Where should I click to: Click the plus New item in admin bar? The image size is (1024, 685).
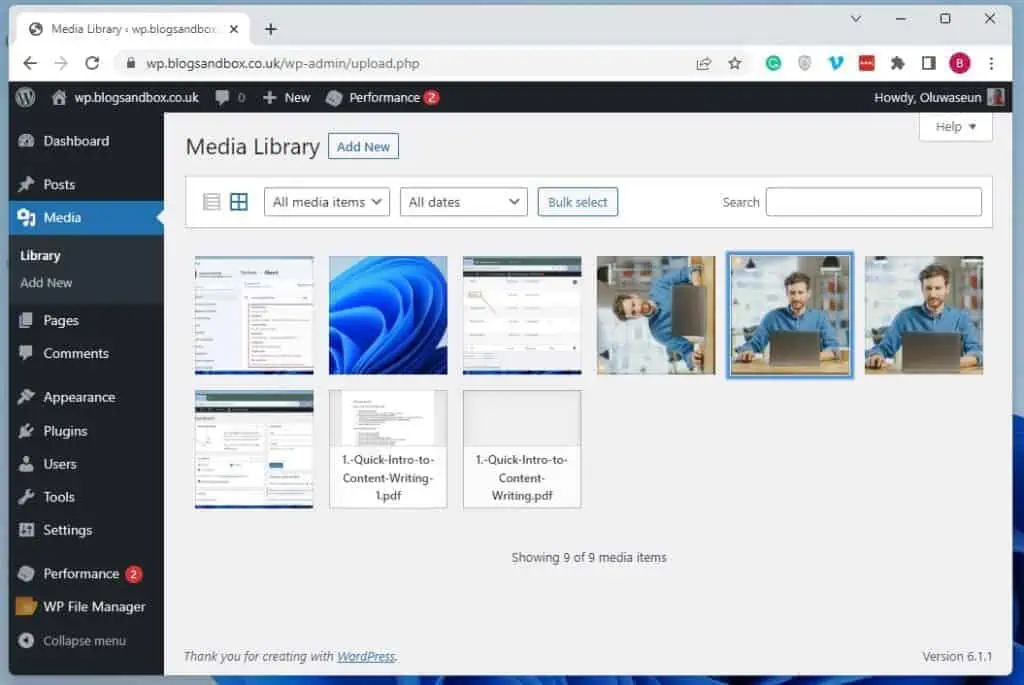click(x=286, y=97)
